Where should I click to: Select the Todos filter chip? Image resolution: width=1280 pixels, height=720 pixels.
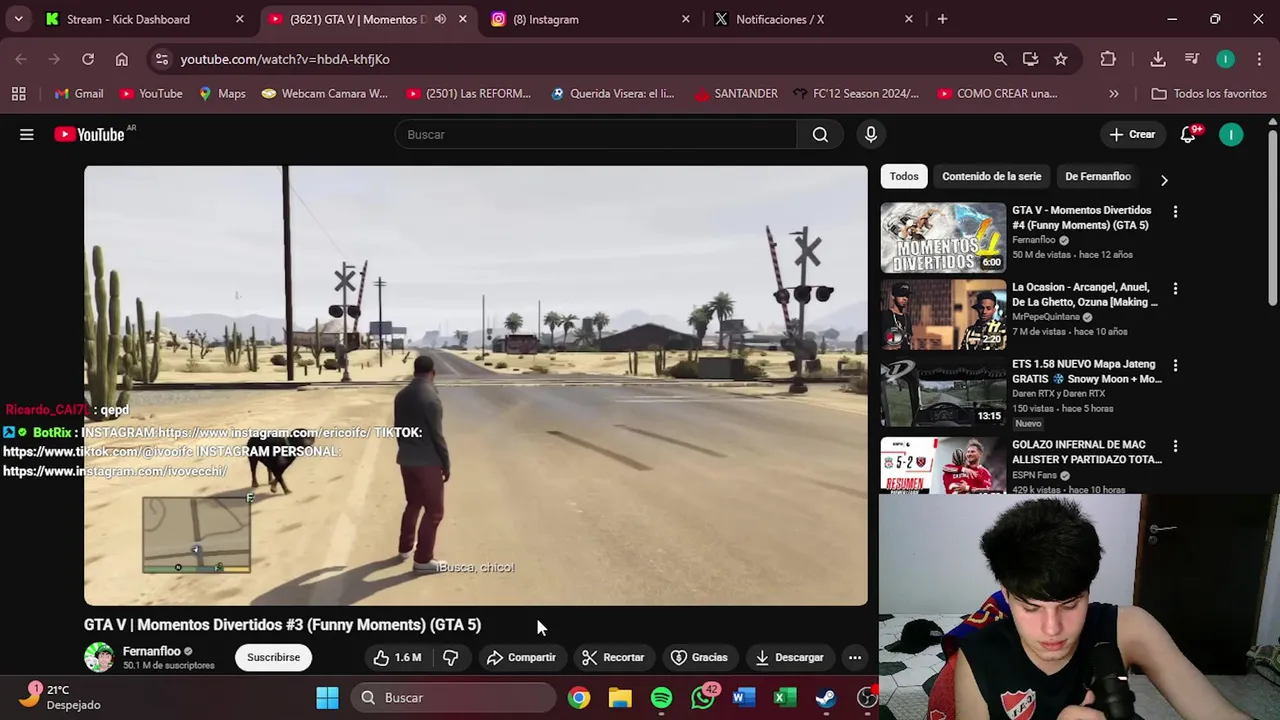point(904,176)
